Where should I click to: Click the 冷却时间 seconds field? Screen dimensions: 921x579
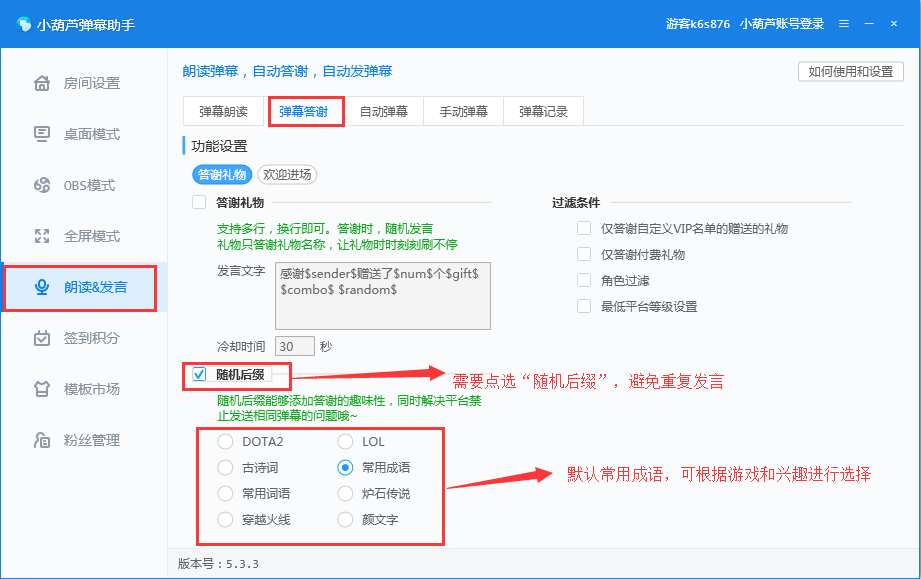[x=295, y=346]
